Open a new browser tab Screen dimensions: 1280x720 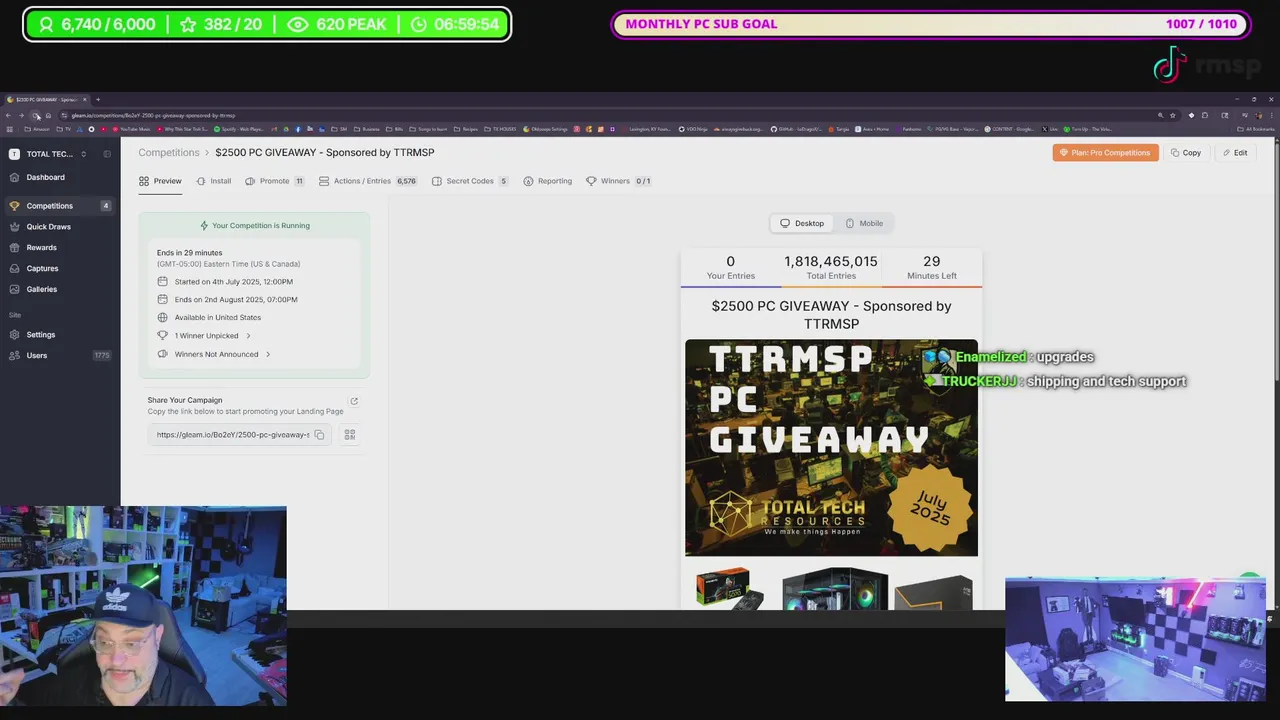[x=98, y=99]
